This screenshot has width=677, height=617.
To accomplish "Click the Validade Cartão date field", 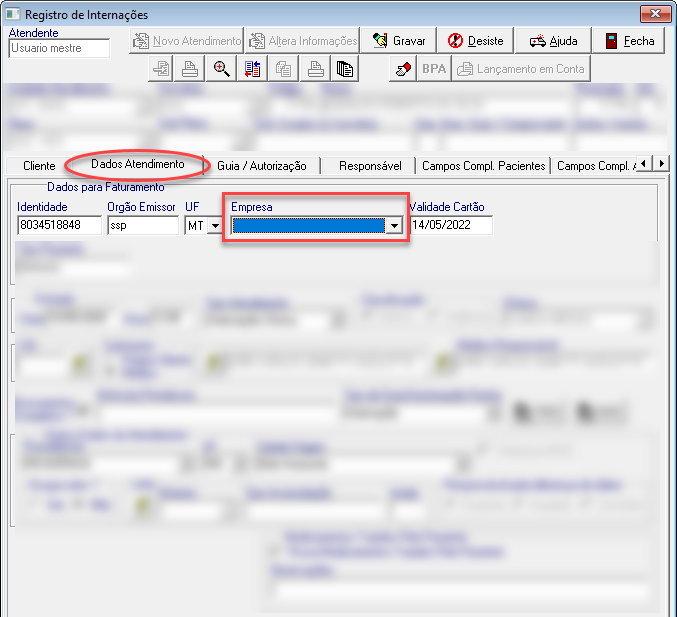I will click(451, 225).
